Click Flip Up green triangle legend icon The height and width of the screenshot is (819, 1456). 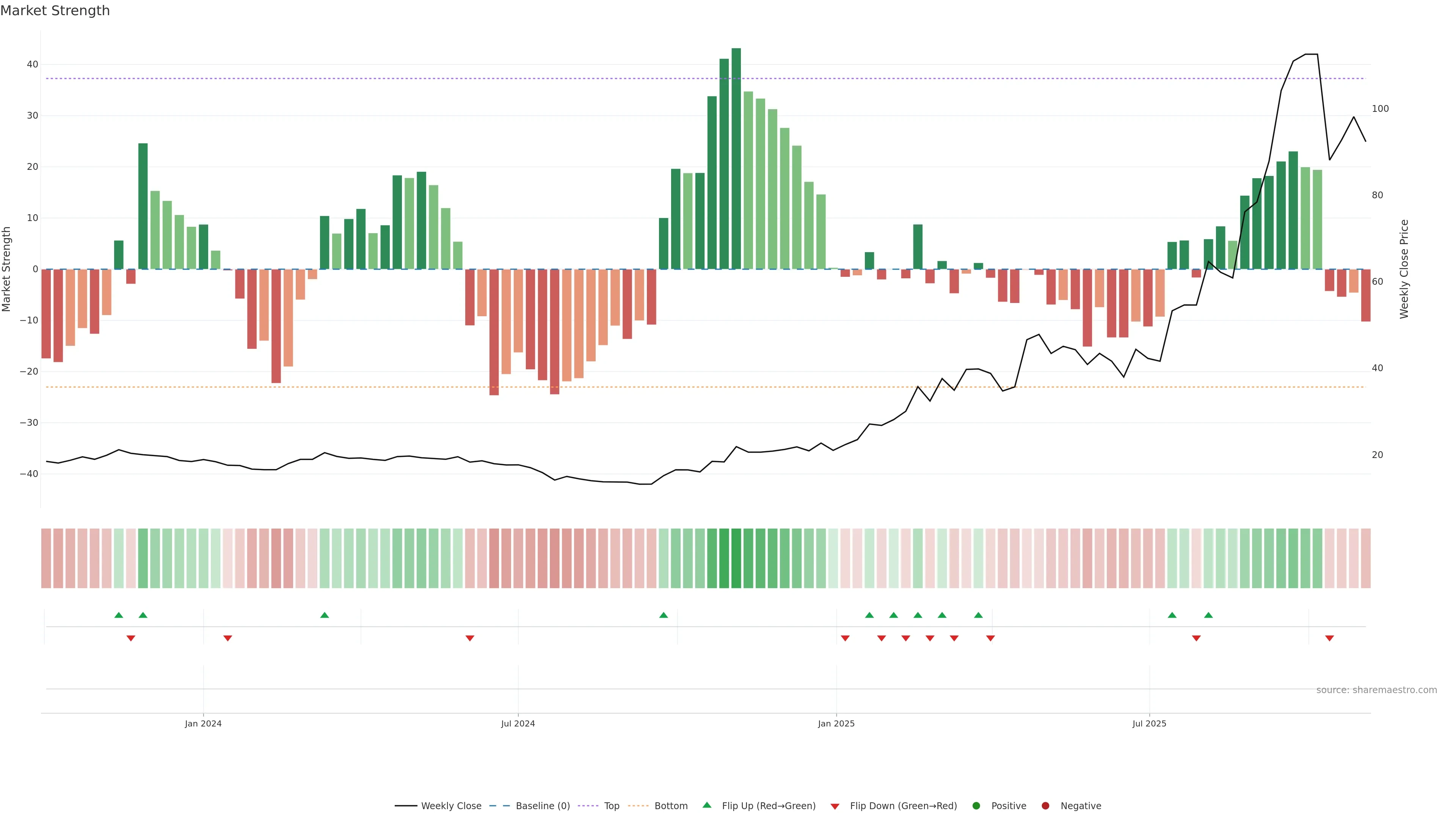coord(706,805)
